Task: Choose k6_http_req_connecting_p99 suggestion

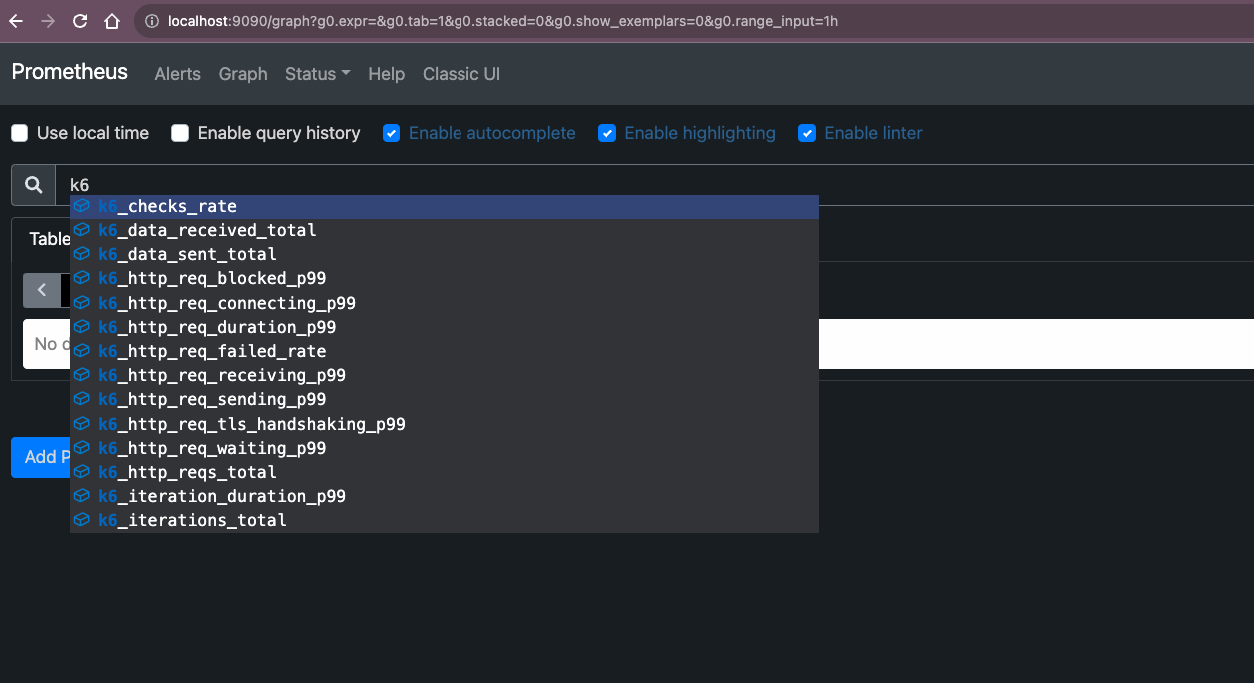Action: click(444, 303)
